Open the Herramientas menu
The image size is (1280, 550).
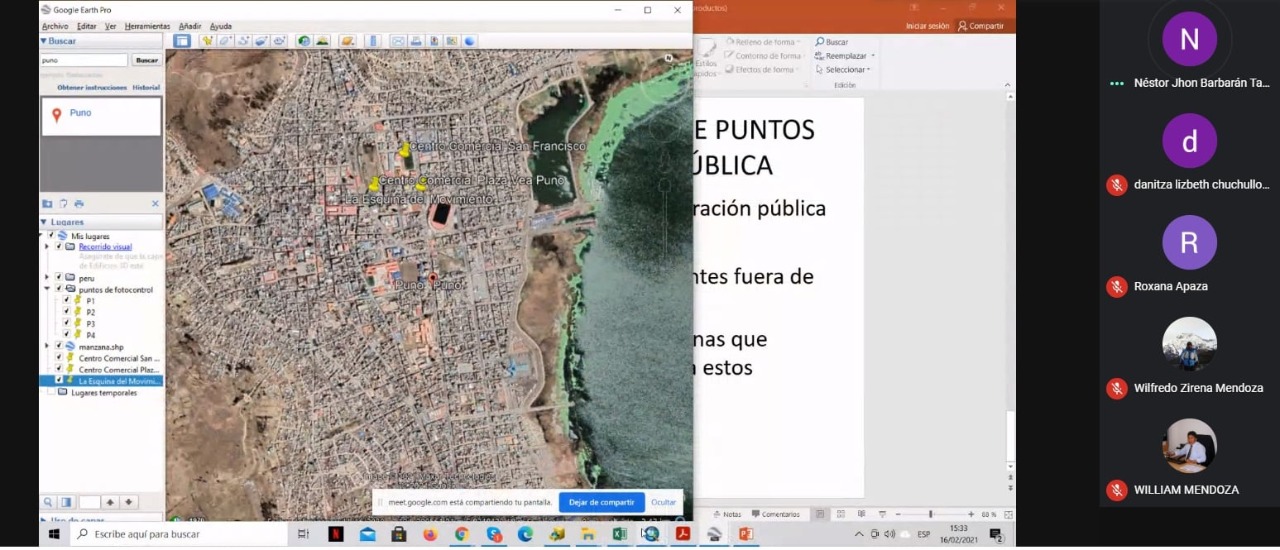(147, 26)
